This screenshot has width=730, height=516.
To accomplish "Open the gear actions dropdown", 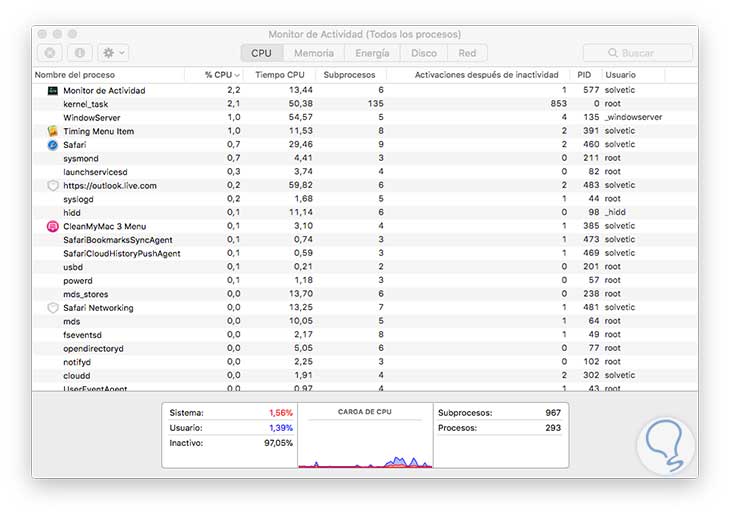I will pyautogui.click(x=113, y=53).
